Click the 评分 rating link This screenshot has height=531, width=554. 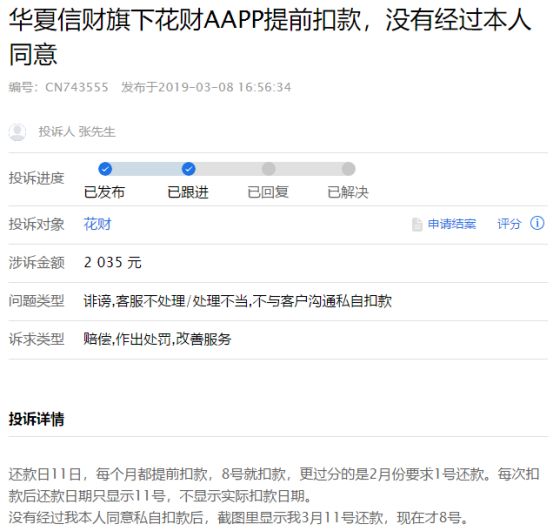coord(509,224)
